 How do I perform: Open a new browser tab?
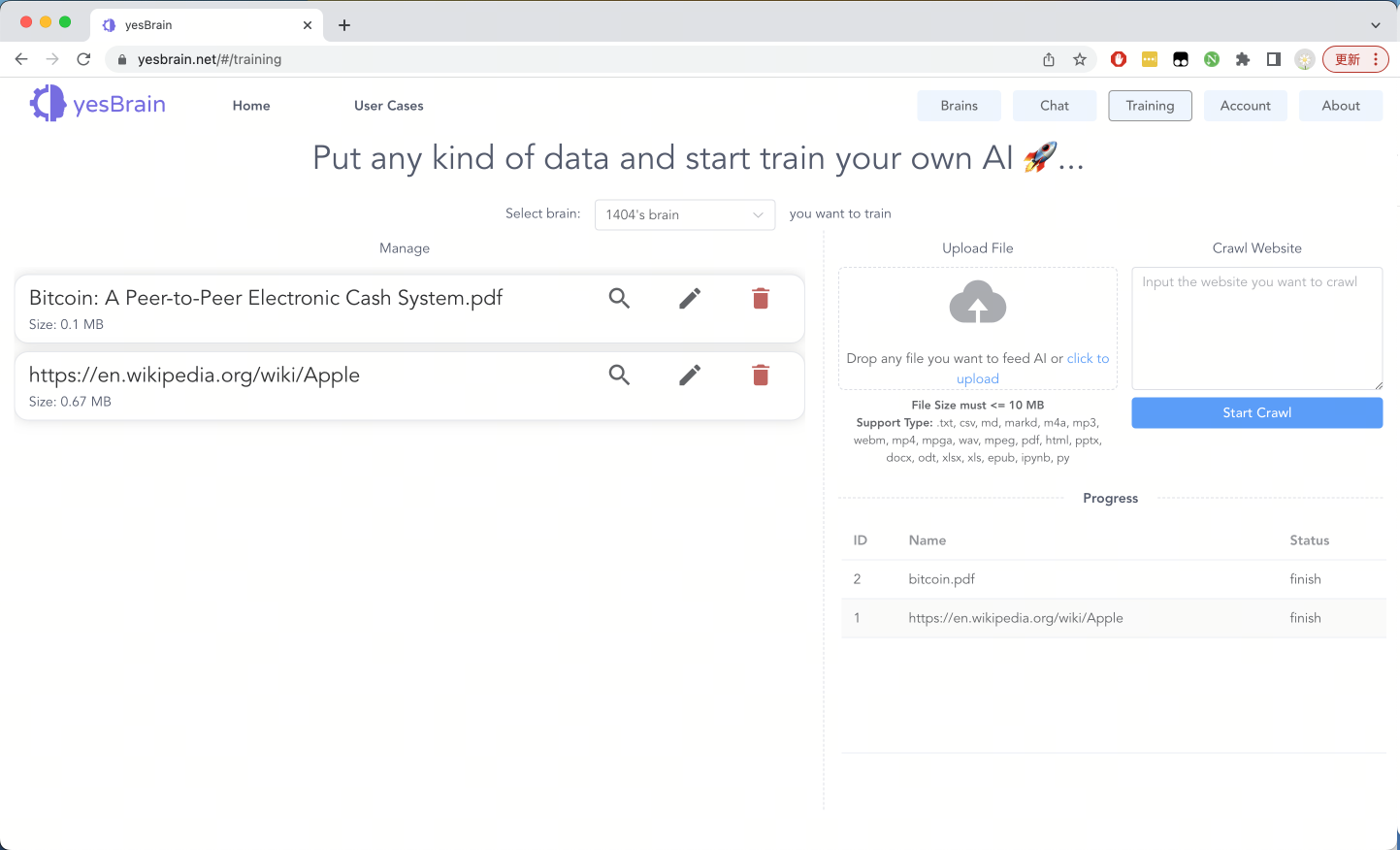click(x=344, y=25)
